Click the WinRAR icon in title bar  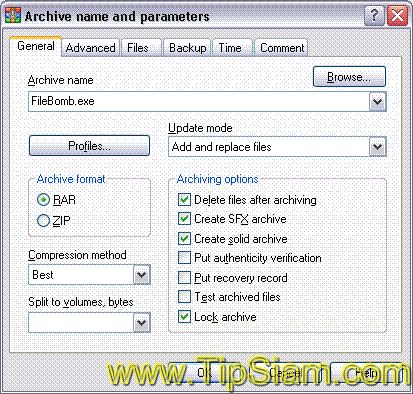(x=13, y=15)
